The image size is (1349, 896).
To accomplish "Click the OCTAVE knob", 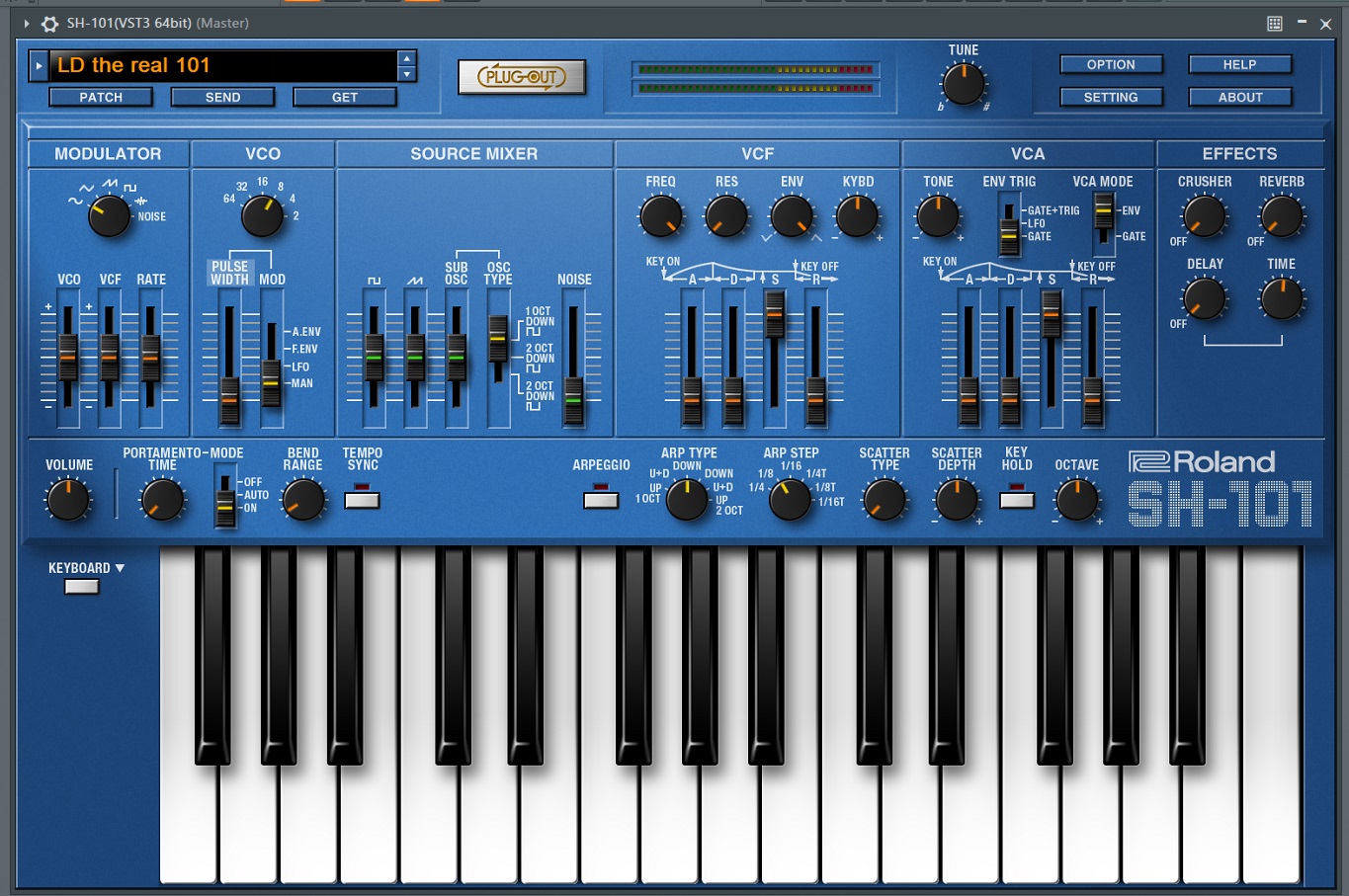I will pyautogui.click(x=1076, y=500).
